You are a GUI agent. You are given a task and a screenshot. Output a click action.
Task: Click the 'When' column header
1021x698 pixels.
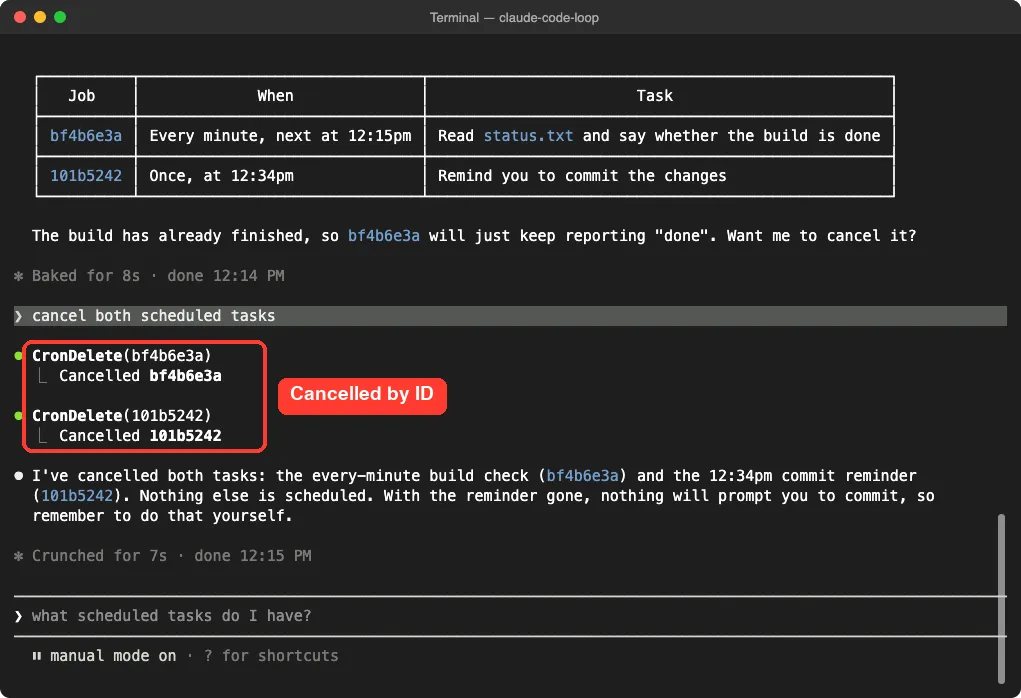275,96
